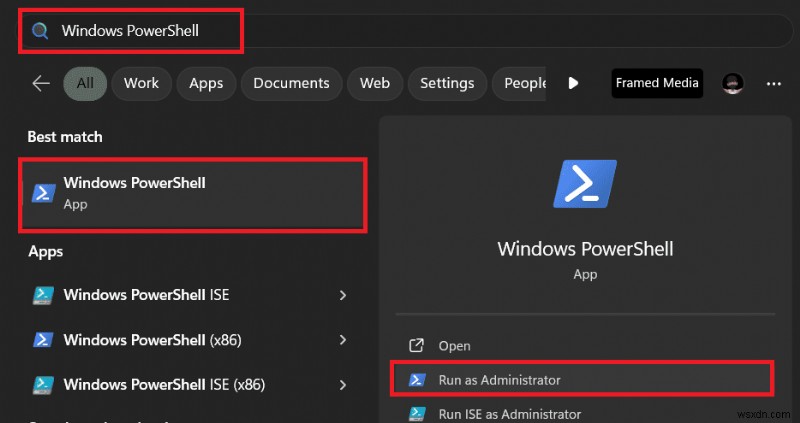Switch to the Web filter tab
This screenshot has width=800, height=423.
pyautogui.click(x=375, y=83)
